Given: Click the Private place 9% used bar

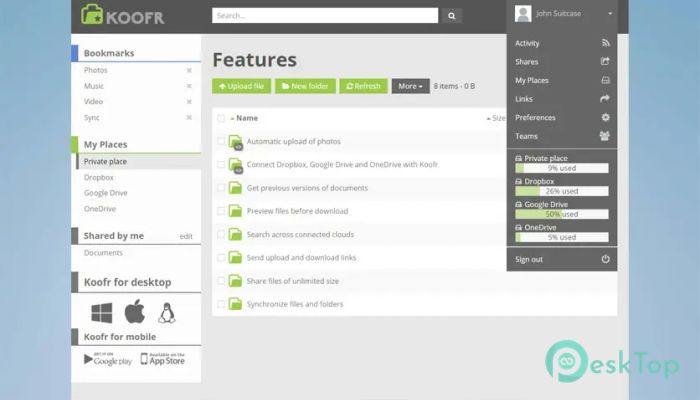Looking at the screenshot, I should coord(562,168).
